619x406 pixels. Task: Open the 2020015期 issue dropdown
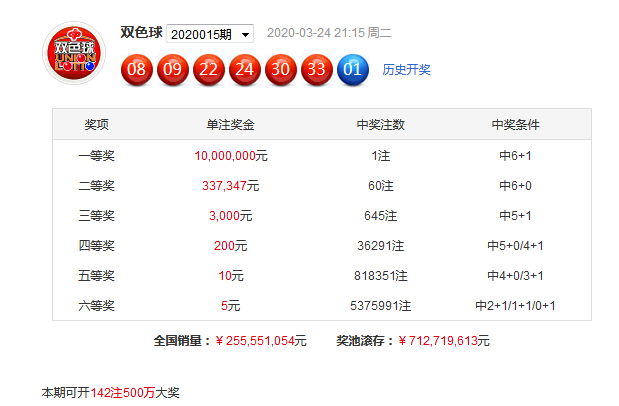pyautogui.click(x=210, y=34)
